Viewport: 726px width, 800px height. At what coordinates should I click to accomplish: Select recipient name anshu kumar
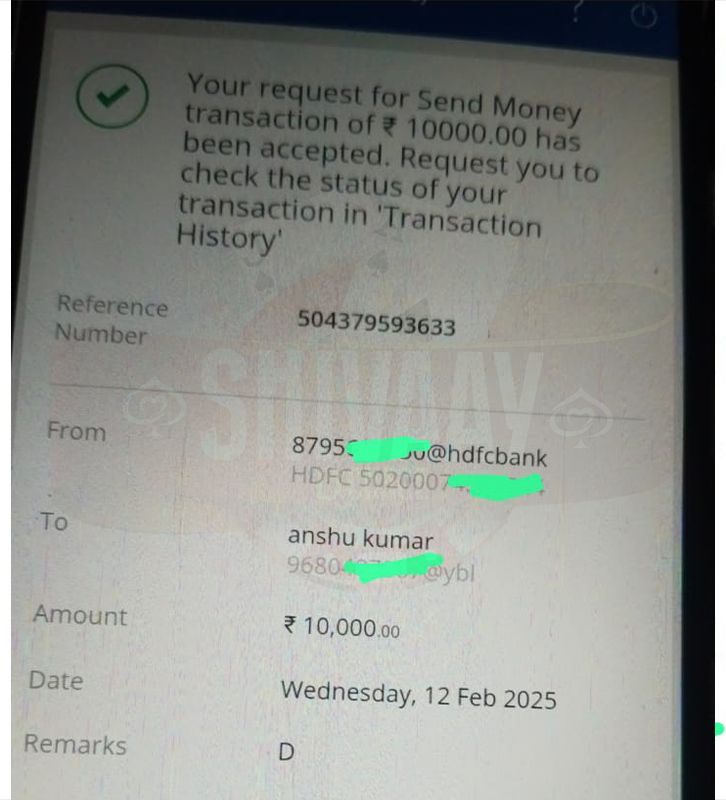(360, 538)
